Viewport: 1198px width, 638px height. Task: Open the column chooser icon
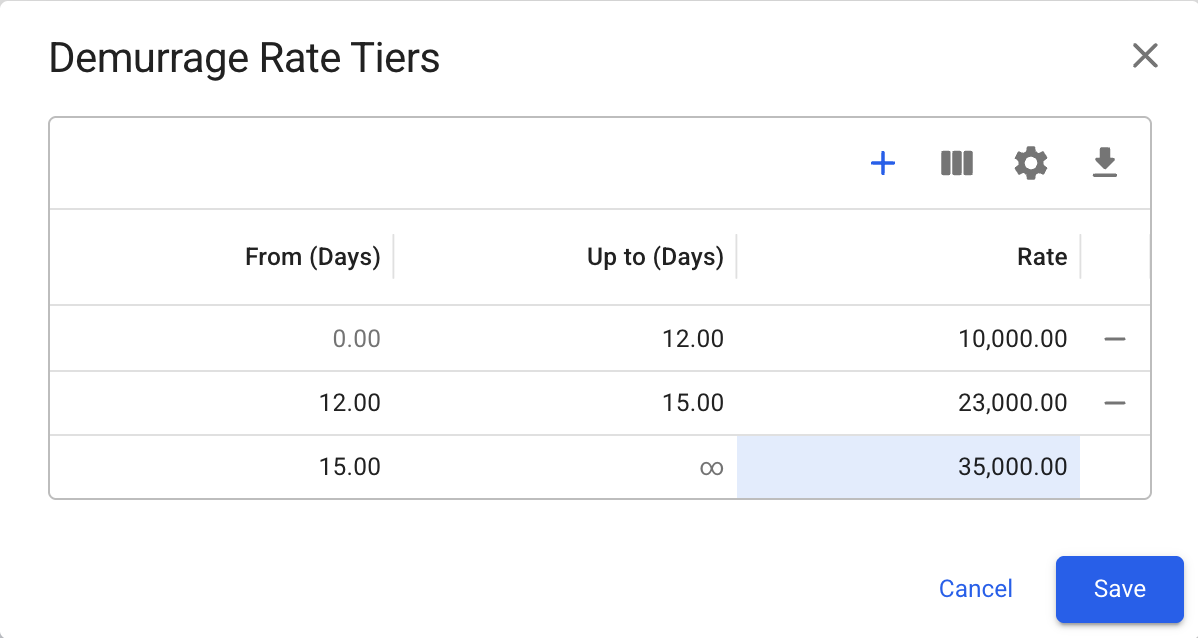click(957, 163)
